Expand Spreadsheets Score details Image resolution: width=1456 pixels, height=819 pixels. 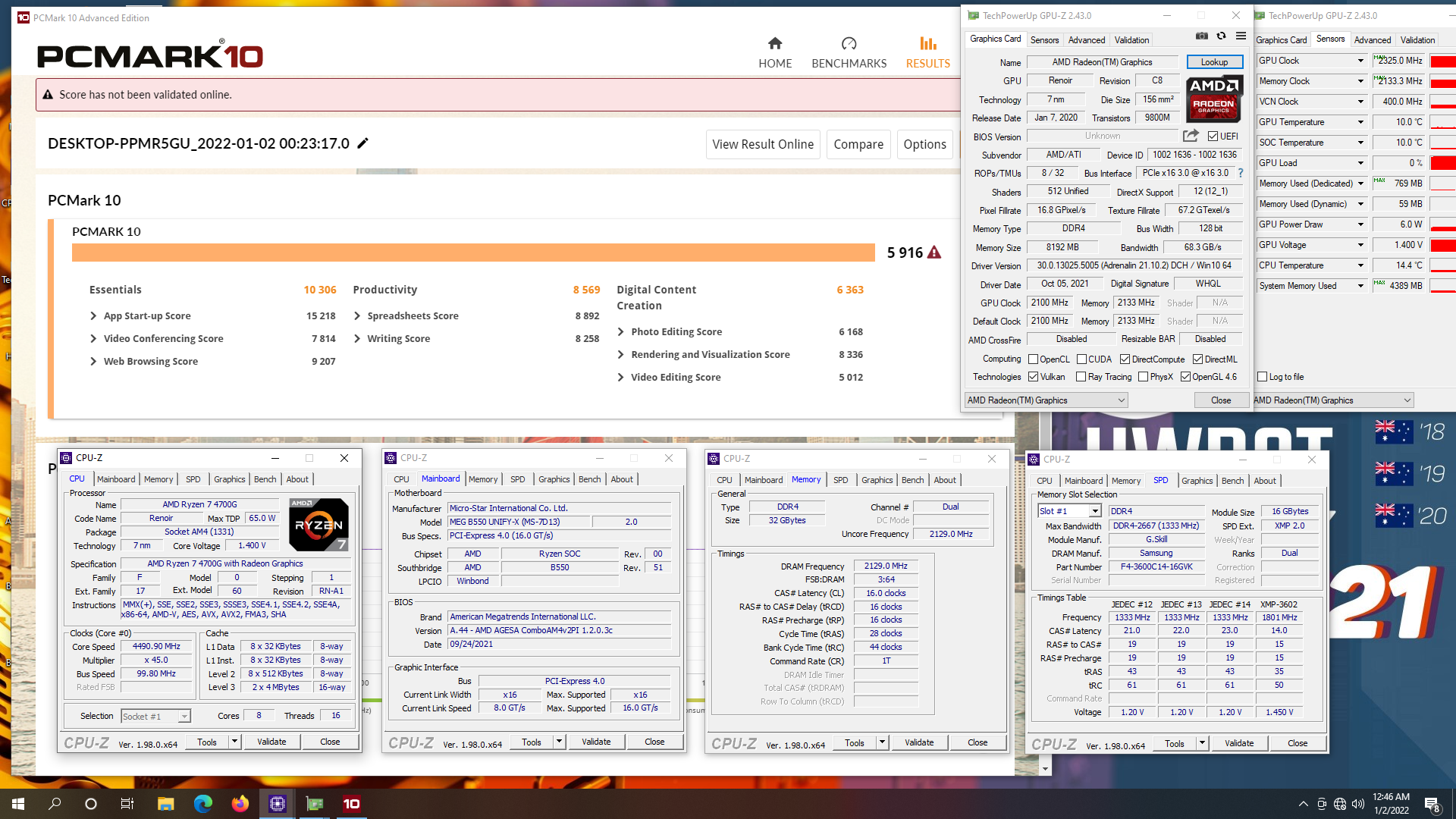point(357,316)
